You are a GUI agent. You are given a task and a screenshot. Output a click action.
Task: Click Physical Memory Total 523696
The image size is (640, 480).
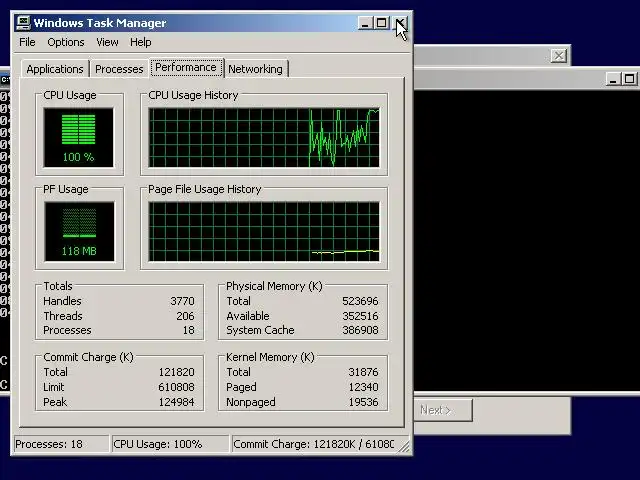coord(360,301)
